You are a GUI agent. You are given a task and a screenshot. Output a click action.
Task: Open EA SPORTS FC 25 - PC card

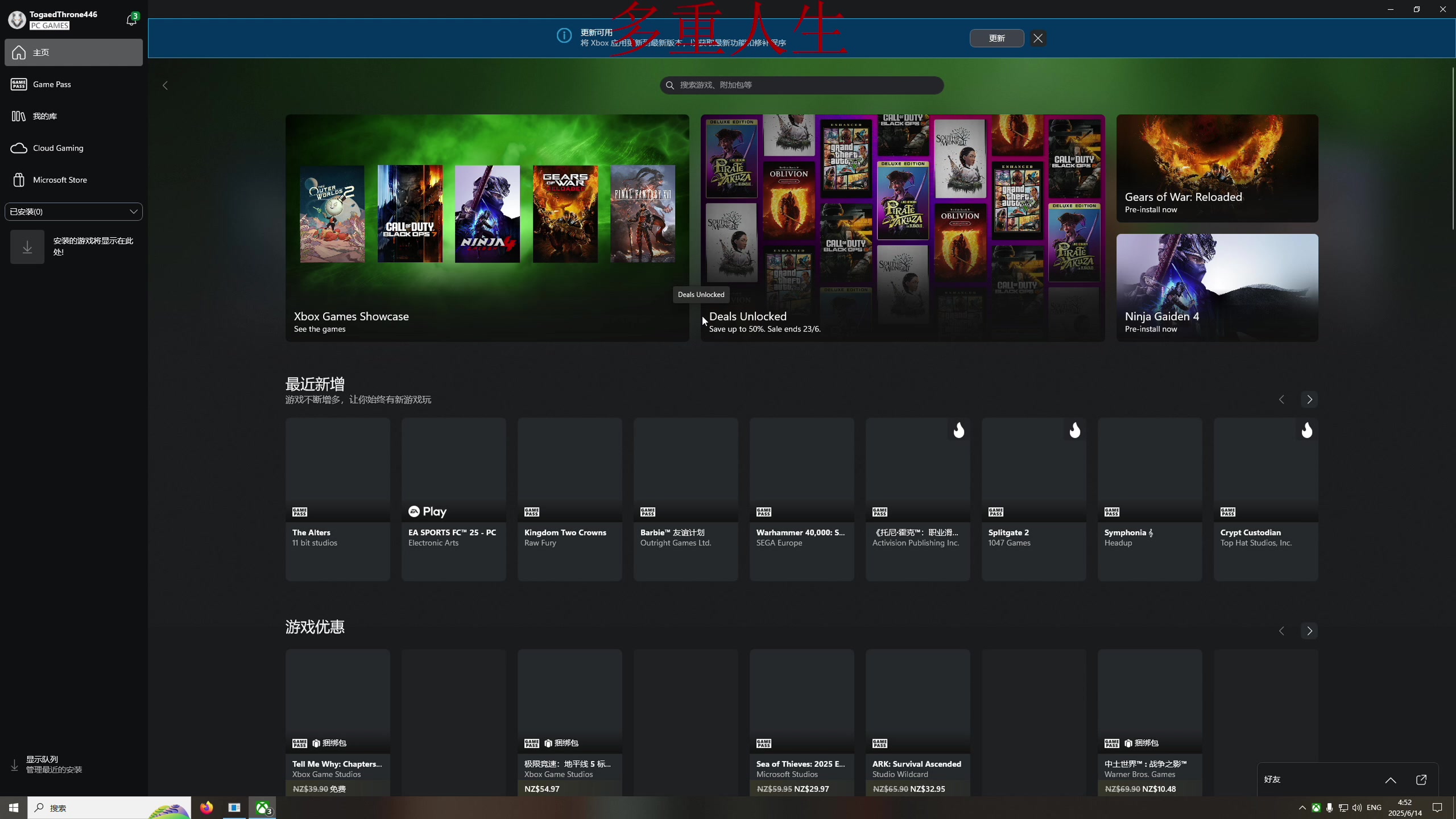(x=454, y=499)
